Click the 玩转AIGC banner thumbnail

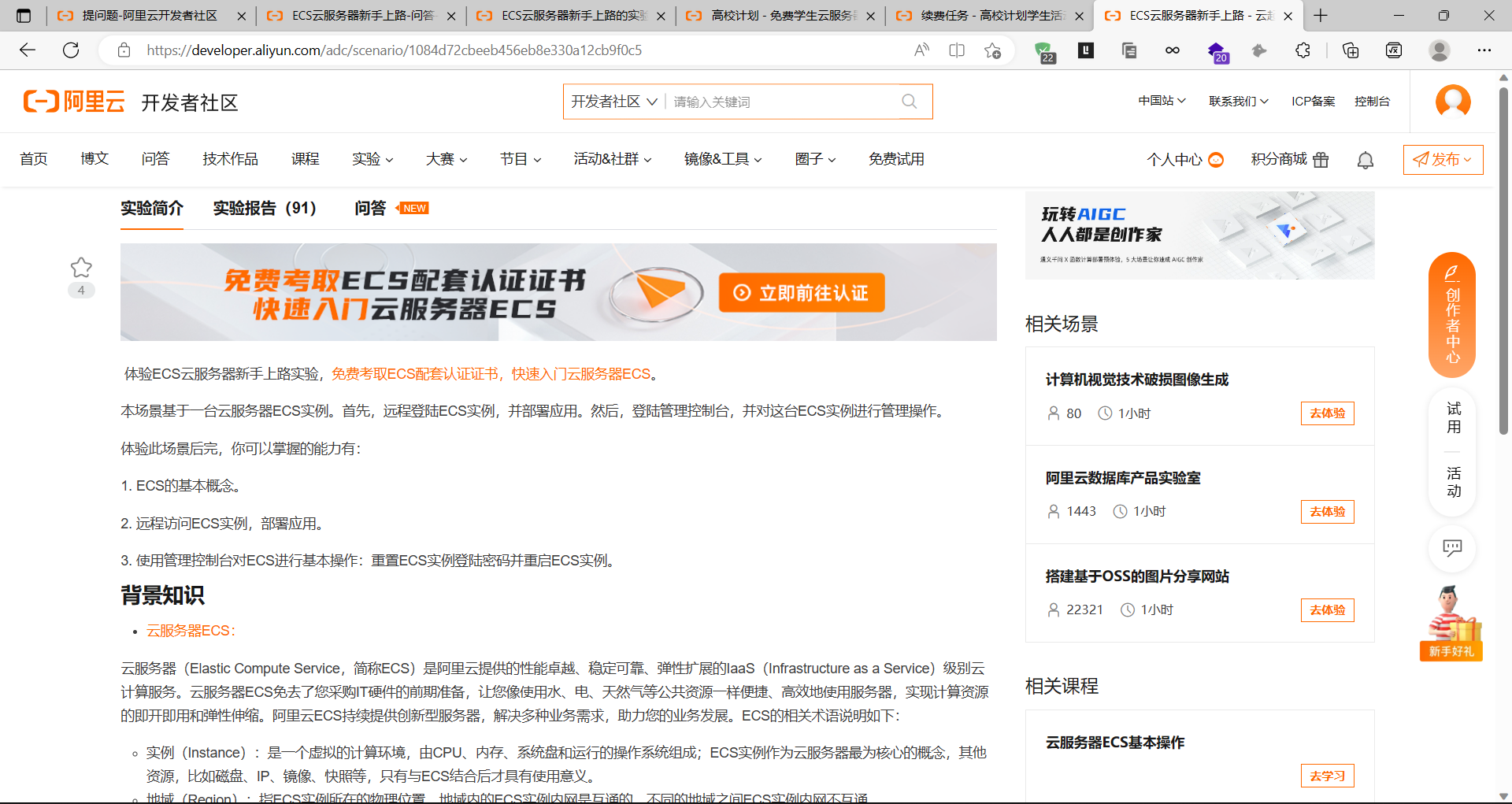[x=1199, y=235]
